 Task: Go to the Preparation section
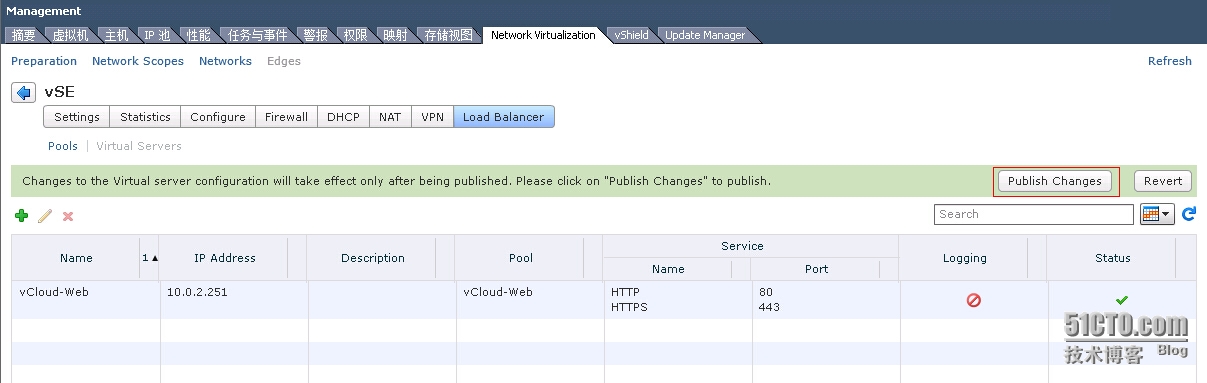pos(44,61)
